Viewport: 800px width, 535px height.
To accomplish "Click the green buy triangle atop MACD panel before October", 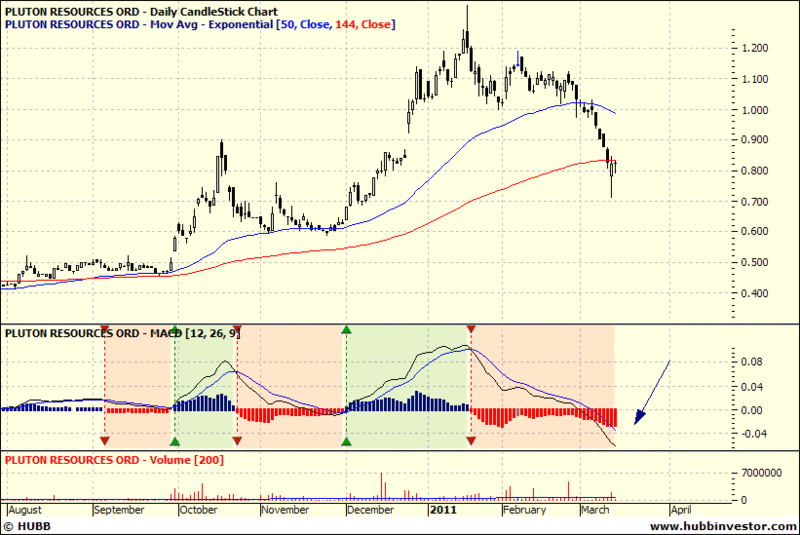I will pyautogui.click(x=175, y=329).
